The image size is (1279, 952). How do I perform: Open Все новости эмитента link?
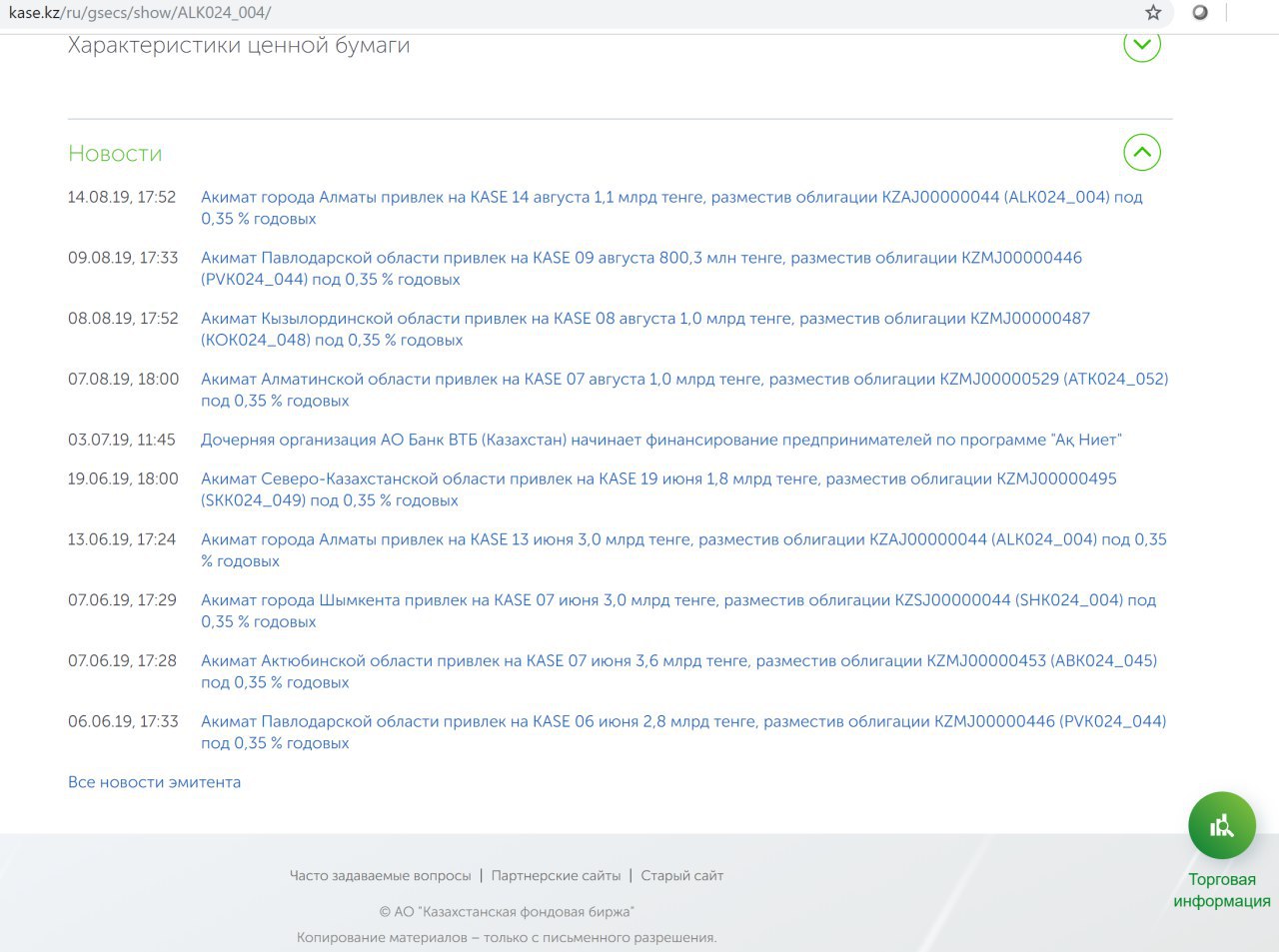pos(154,782)
